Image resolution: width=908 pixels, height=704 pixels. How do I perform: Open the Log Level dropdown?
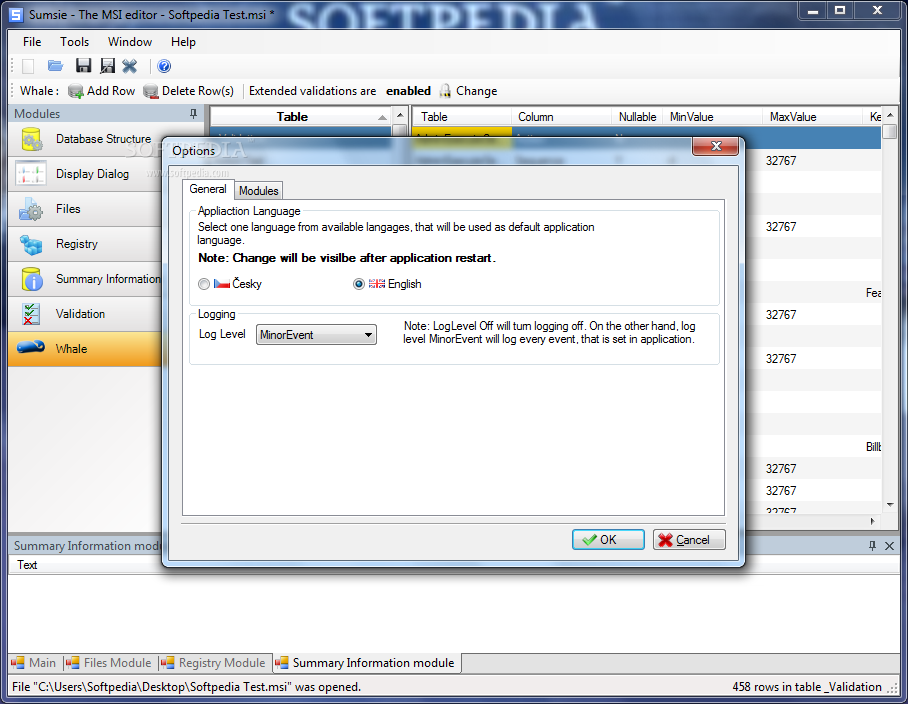click(x=316, y=335)
